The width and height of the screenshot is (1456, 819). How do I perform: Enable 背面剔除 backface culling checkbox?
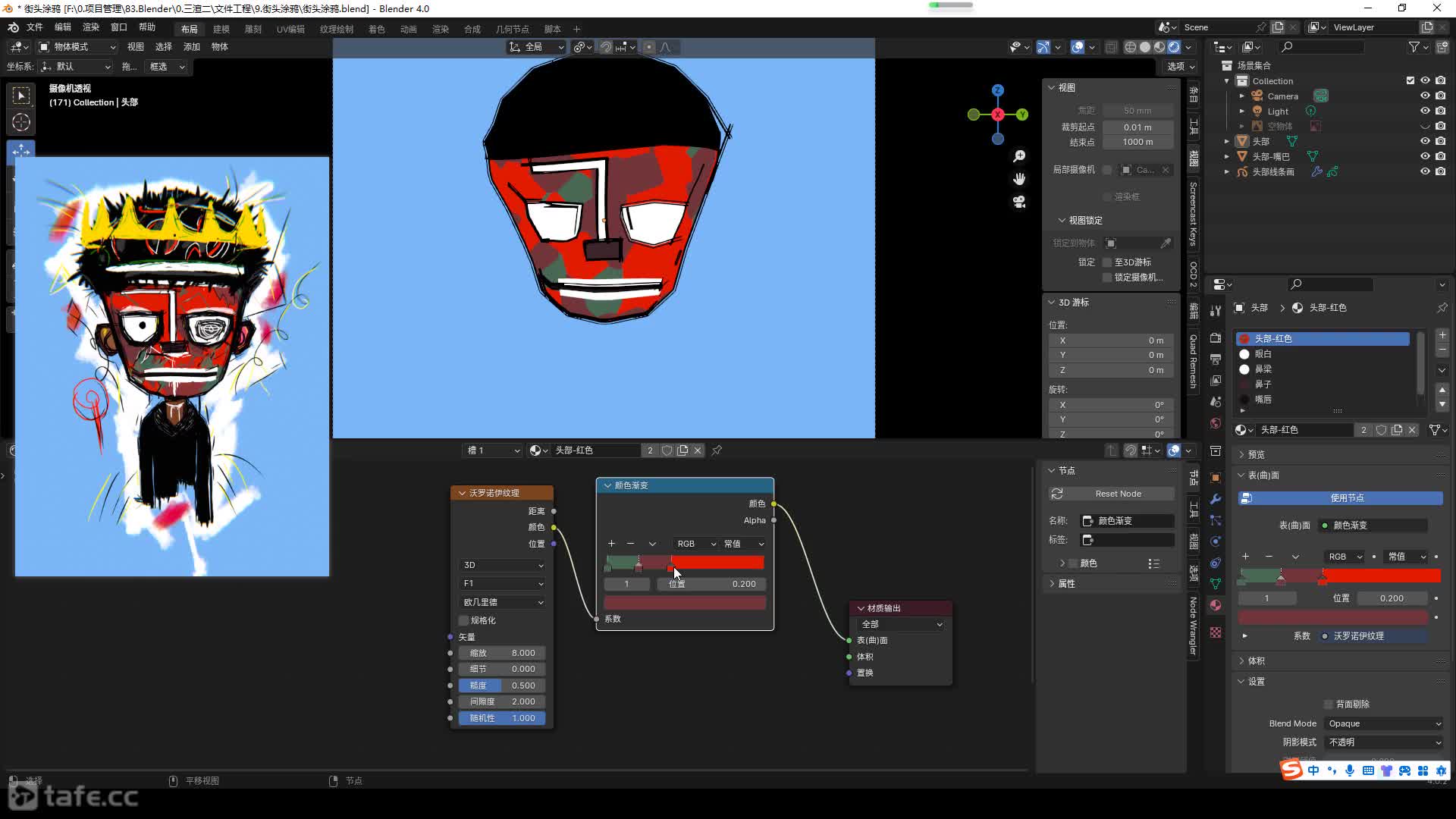(1329, 704)
